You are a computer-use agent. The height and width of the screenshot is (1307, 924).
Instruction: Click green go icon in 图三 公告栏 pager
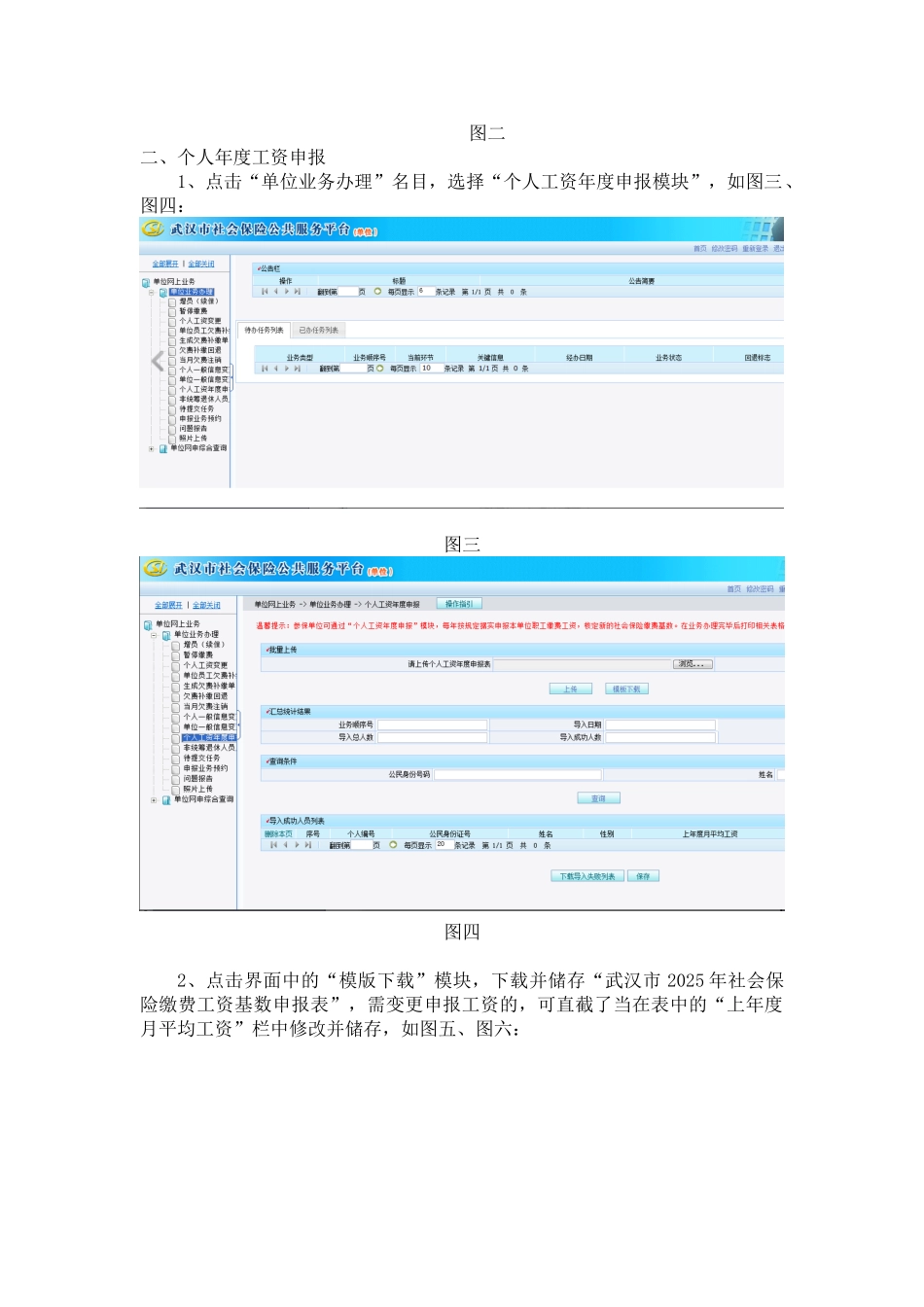click(377, 292)
